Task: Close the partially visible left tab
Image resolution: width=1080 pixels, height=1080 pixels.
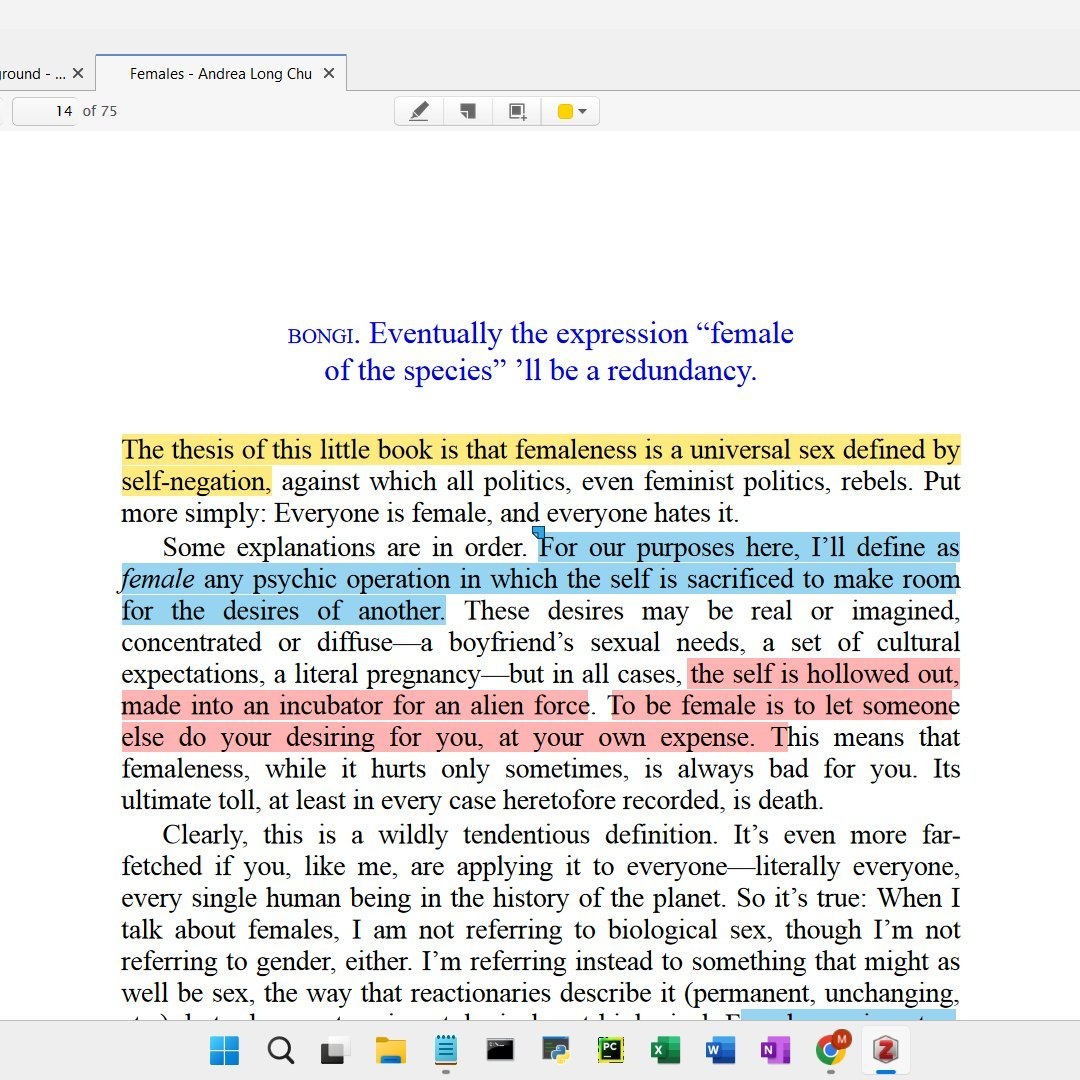Action: pyautogui.click(x=78, y=73)
